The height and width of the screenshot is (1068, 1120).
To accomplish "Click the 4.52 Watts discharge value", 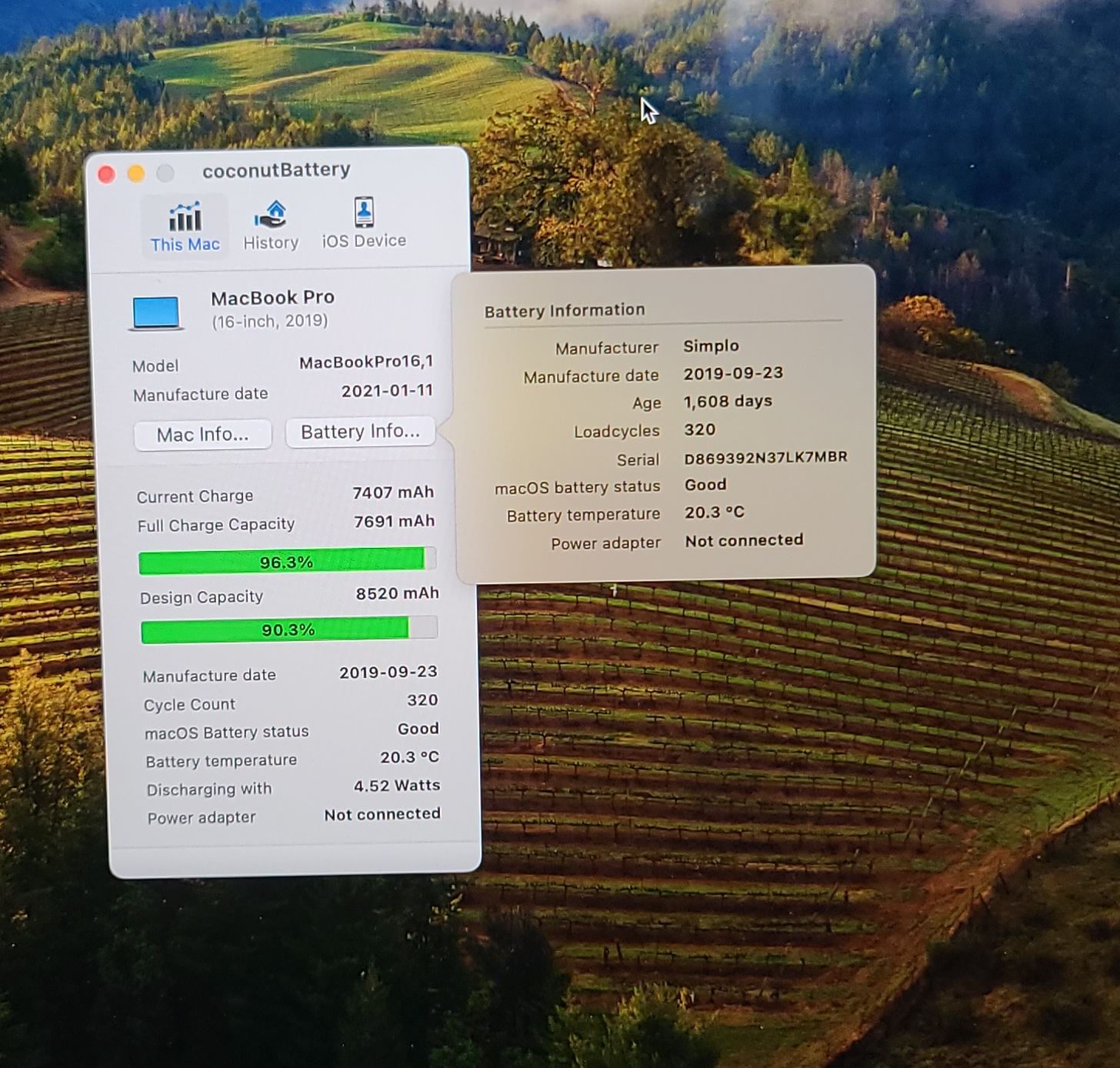I will (x=397, y=786).
